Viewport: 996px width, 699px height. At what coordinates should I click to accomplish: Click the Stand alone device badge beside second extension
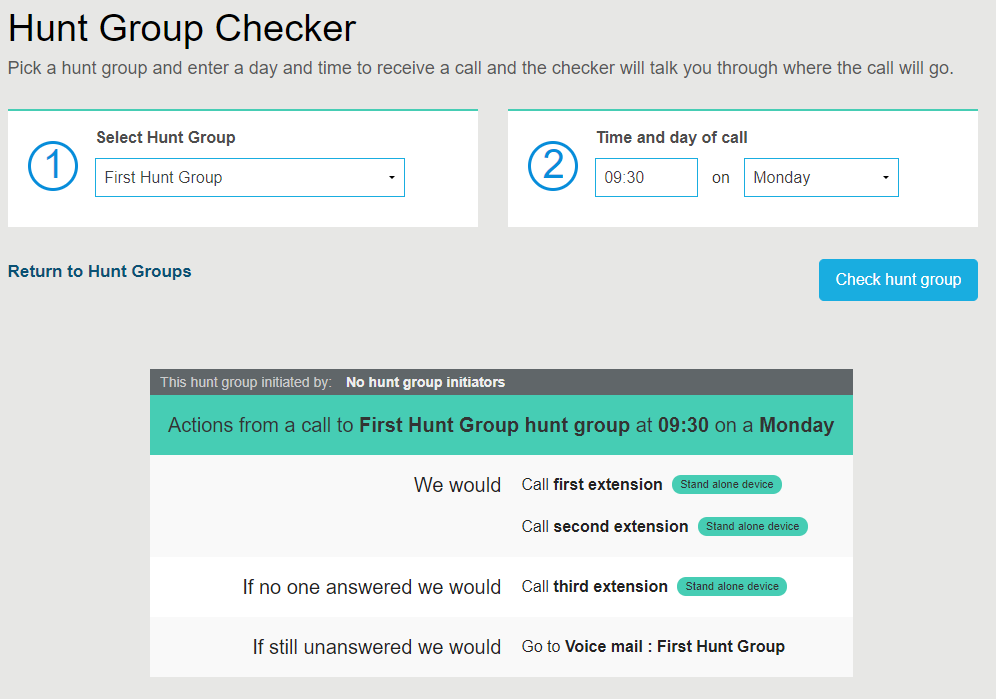click(752, 526)
